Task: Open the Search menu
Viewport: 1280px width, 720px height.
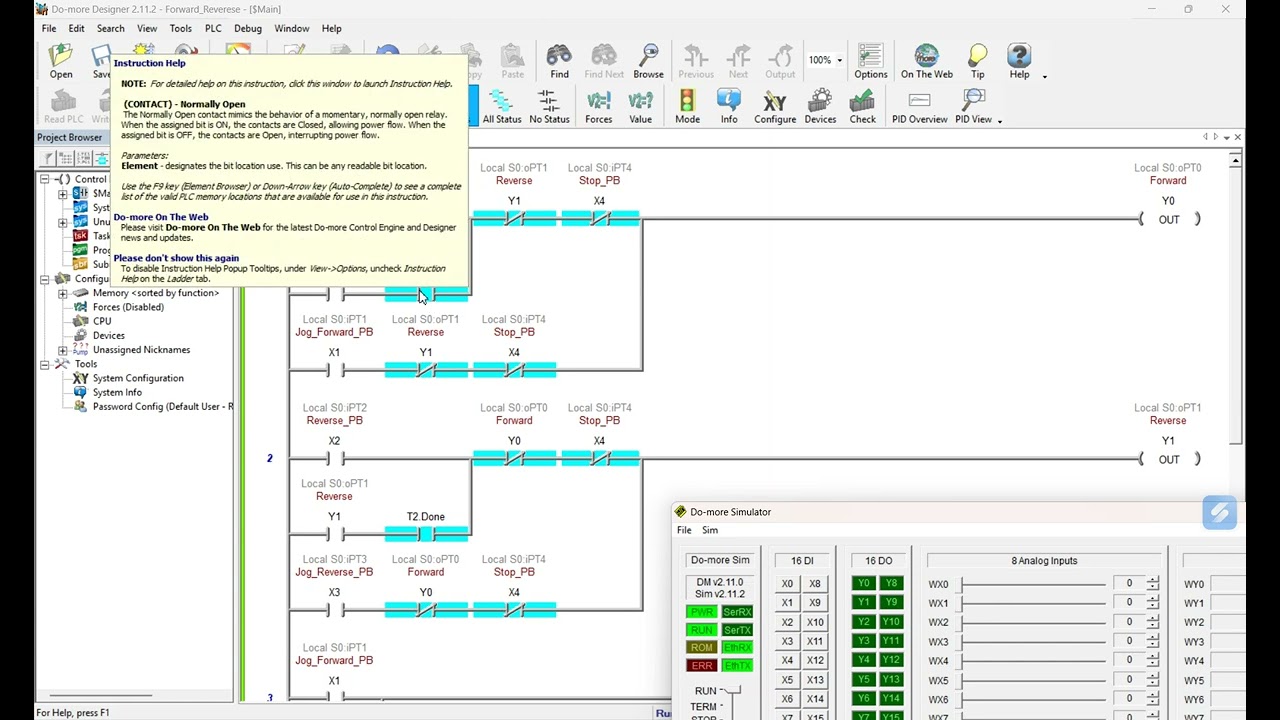Action: point(110,29)
